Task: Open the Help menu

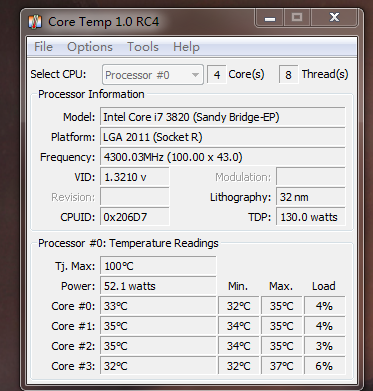Action: click(x=186, y=47)
